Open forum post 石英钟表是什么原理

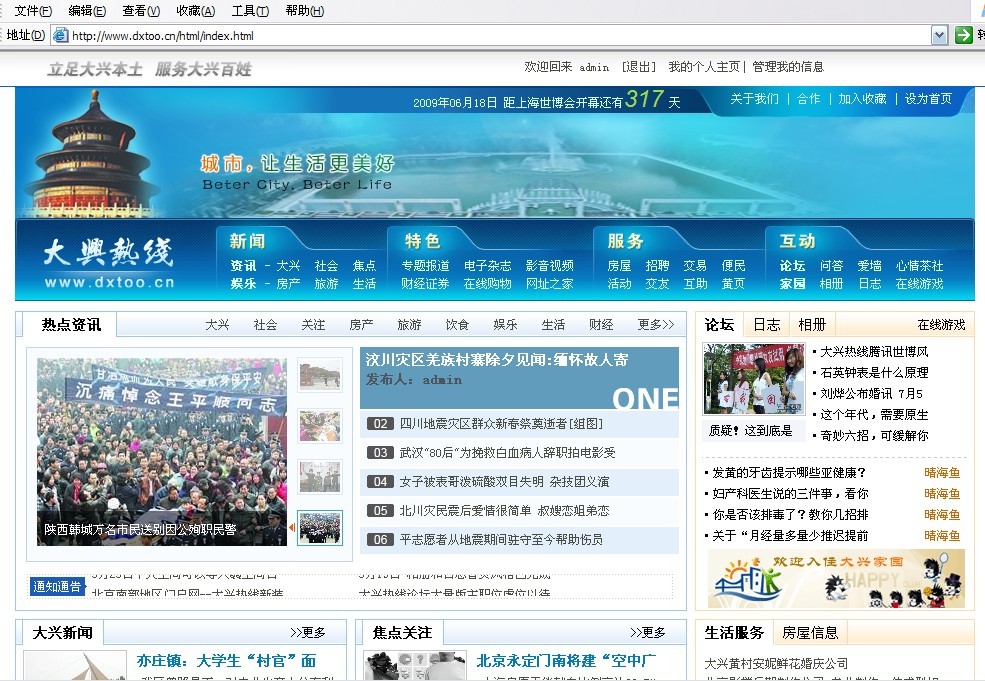coord(874,373)
